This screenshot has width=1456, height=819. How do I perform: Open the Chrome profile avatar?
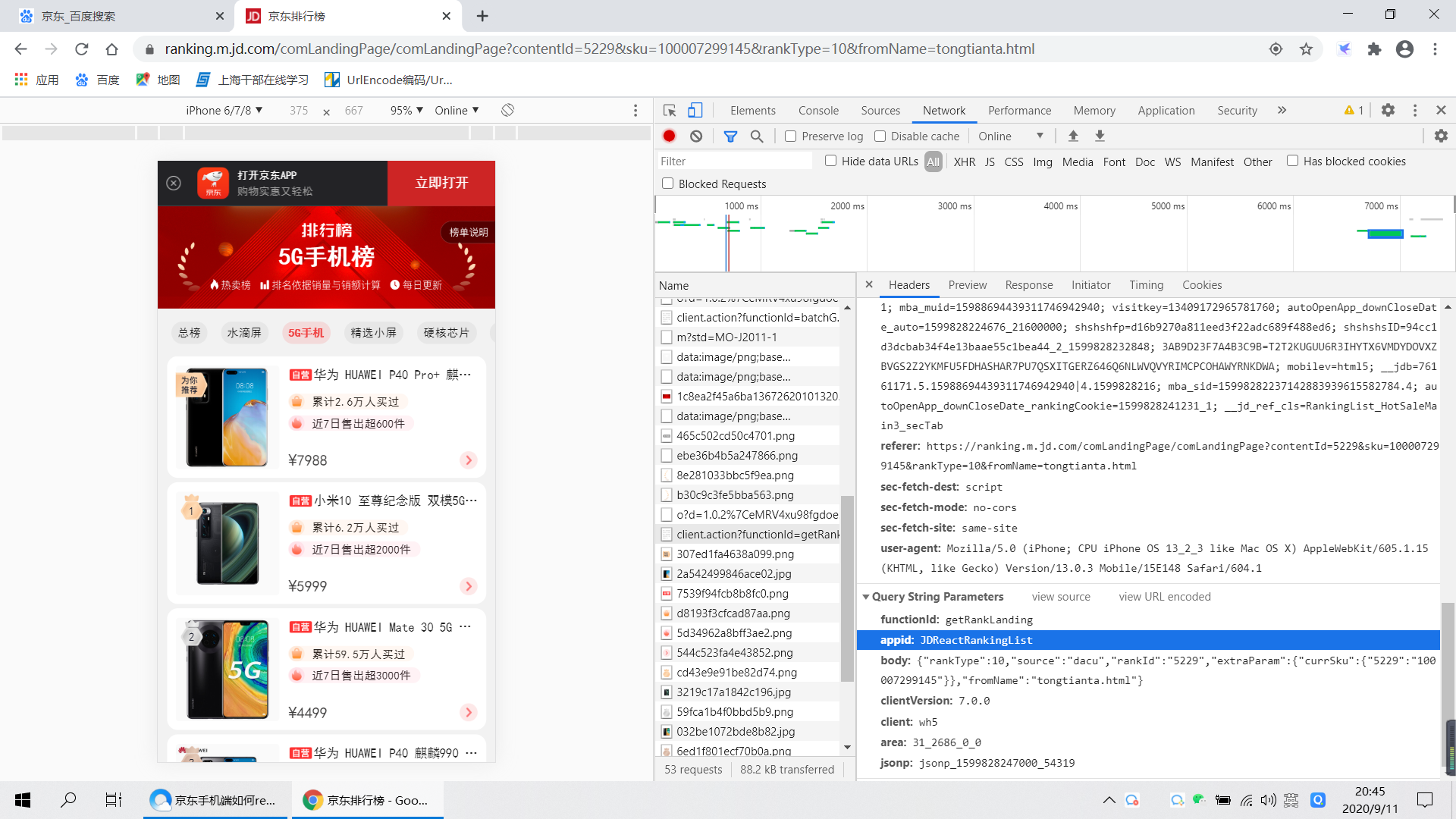1404,49
